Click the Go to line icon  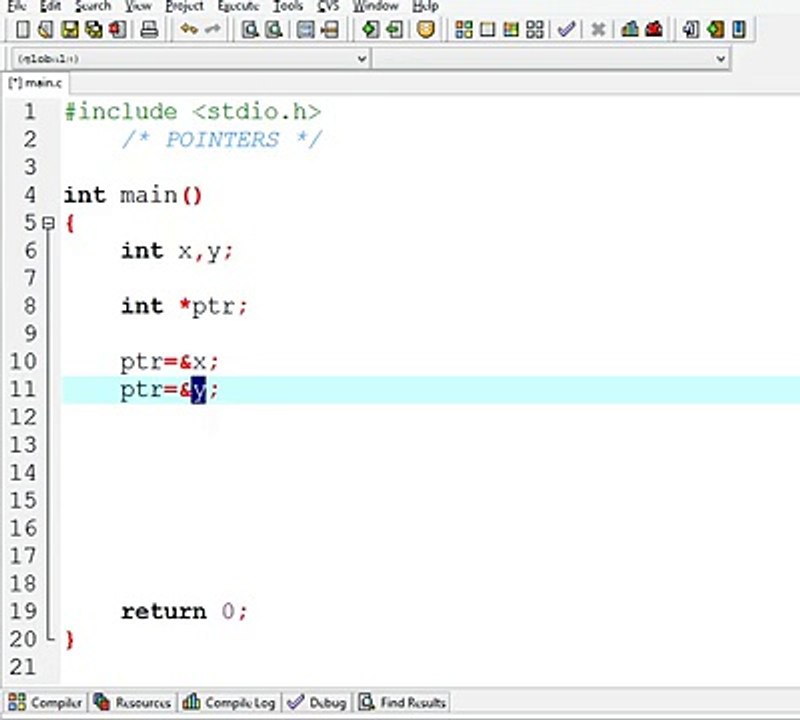click(330, 29)
